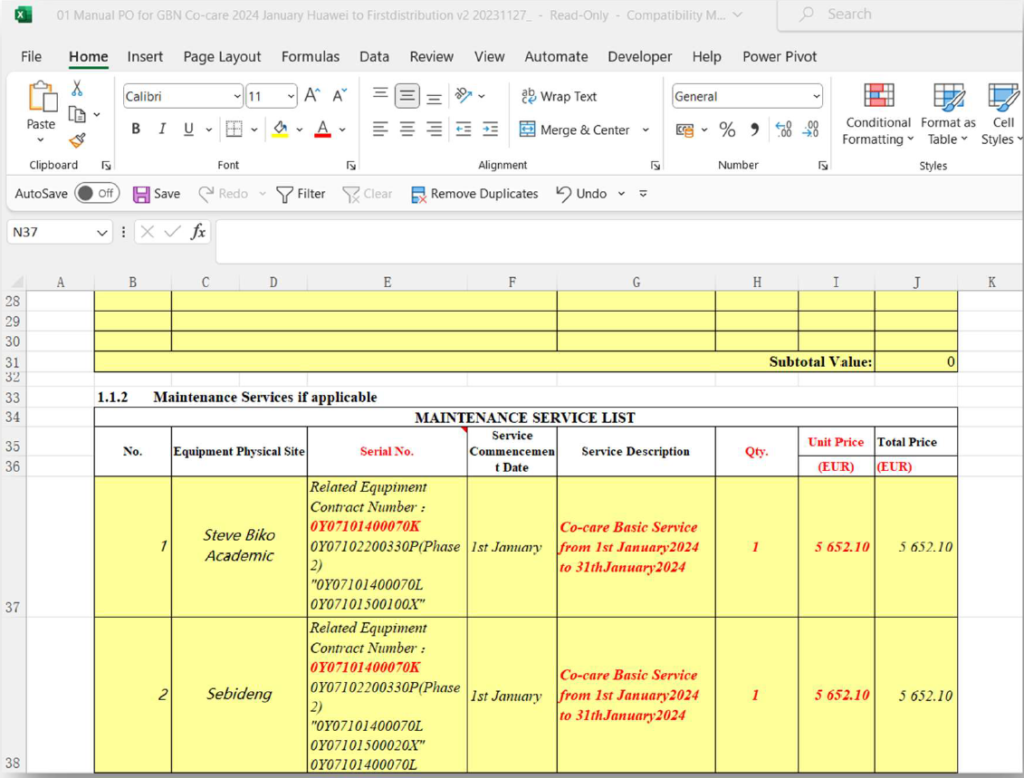Apply Italic formatting
This screenshot has height=778, width=1024.
click(x=162, y=129)
